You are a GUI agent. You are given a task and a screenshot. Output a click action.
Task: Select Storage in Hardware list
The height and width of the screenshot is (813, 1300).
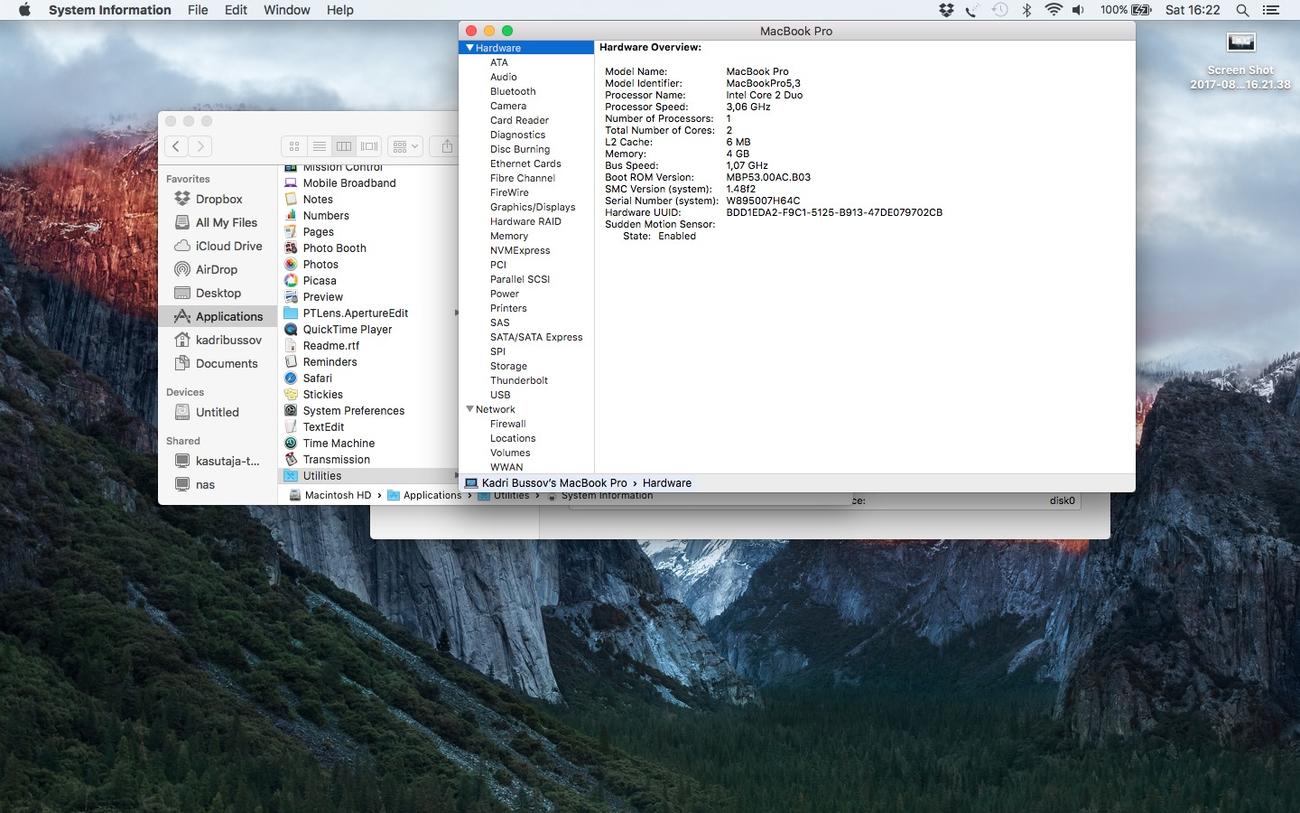point(508,366)
